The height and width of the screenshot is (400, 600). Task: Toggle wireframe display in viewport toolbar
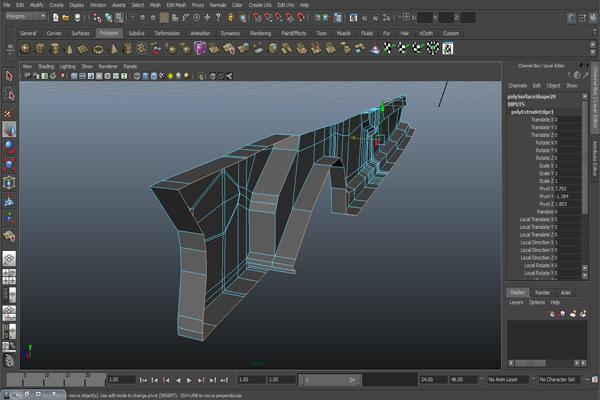point(137,76)
